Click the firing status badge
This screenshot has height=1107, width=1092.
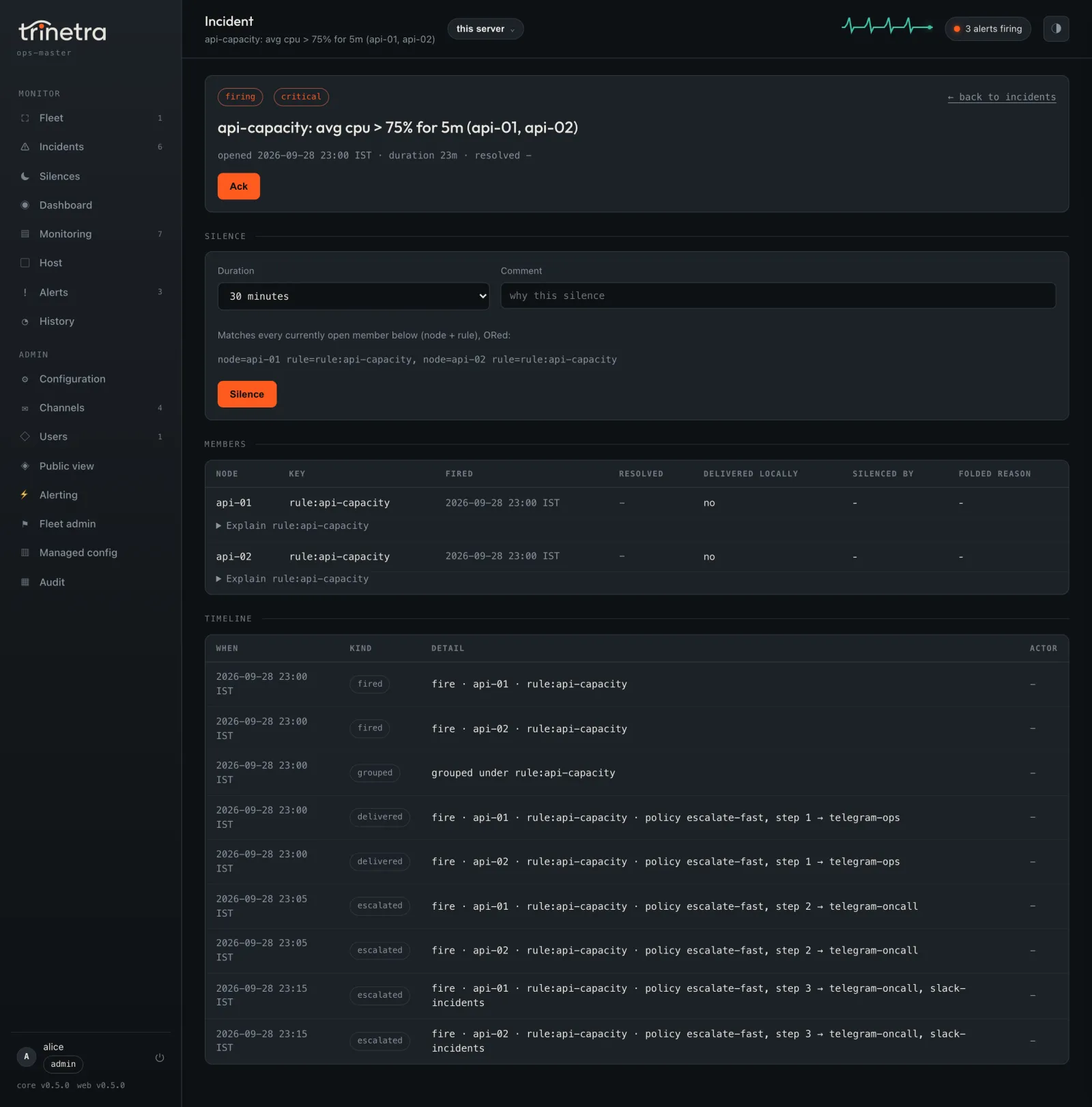tap(240, 97)
